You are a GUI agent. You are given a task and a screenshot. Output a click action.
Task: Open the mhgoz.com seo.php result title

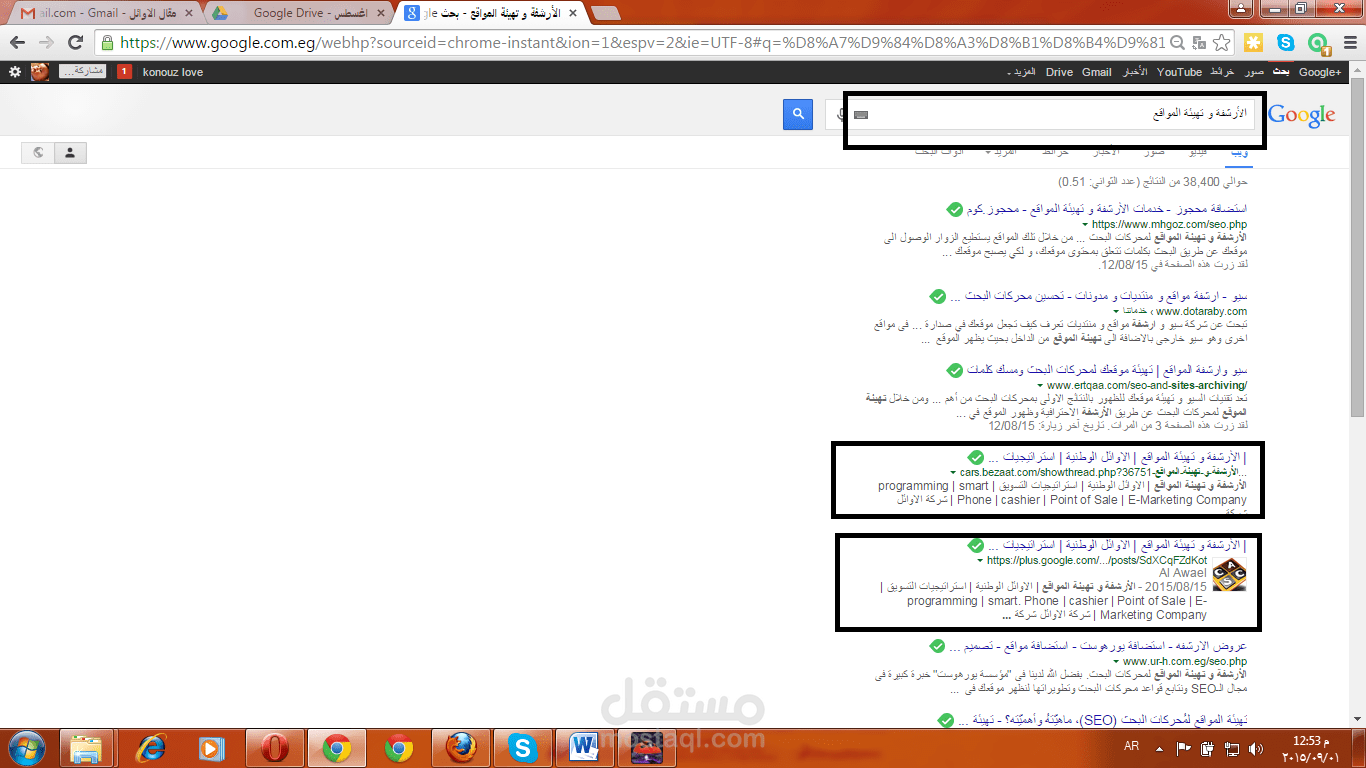click(x=1105, y=209)
